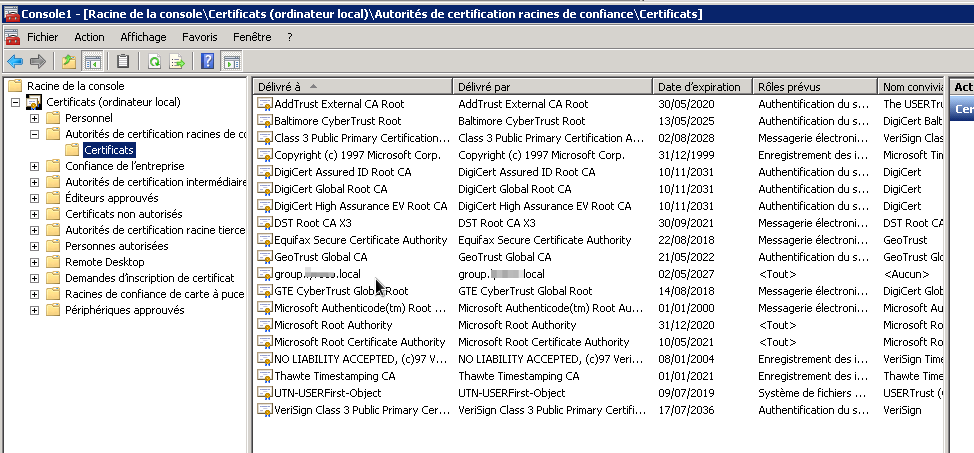Click the certificate icon beside DigiCert Global Root CA
The width and height of the screenshot is (974, 453).
[x=265, y=189]
